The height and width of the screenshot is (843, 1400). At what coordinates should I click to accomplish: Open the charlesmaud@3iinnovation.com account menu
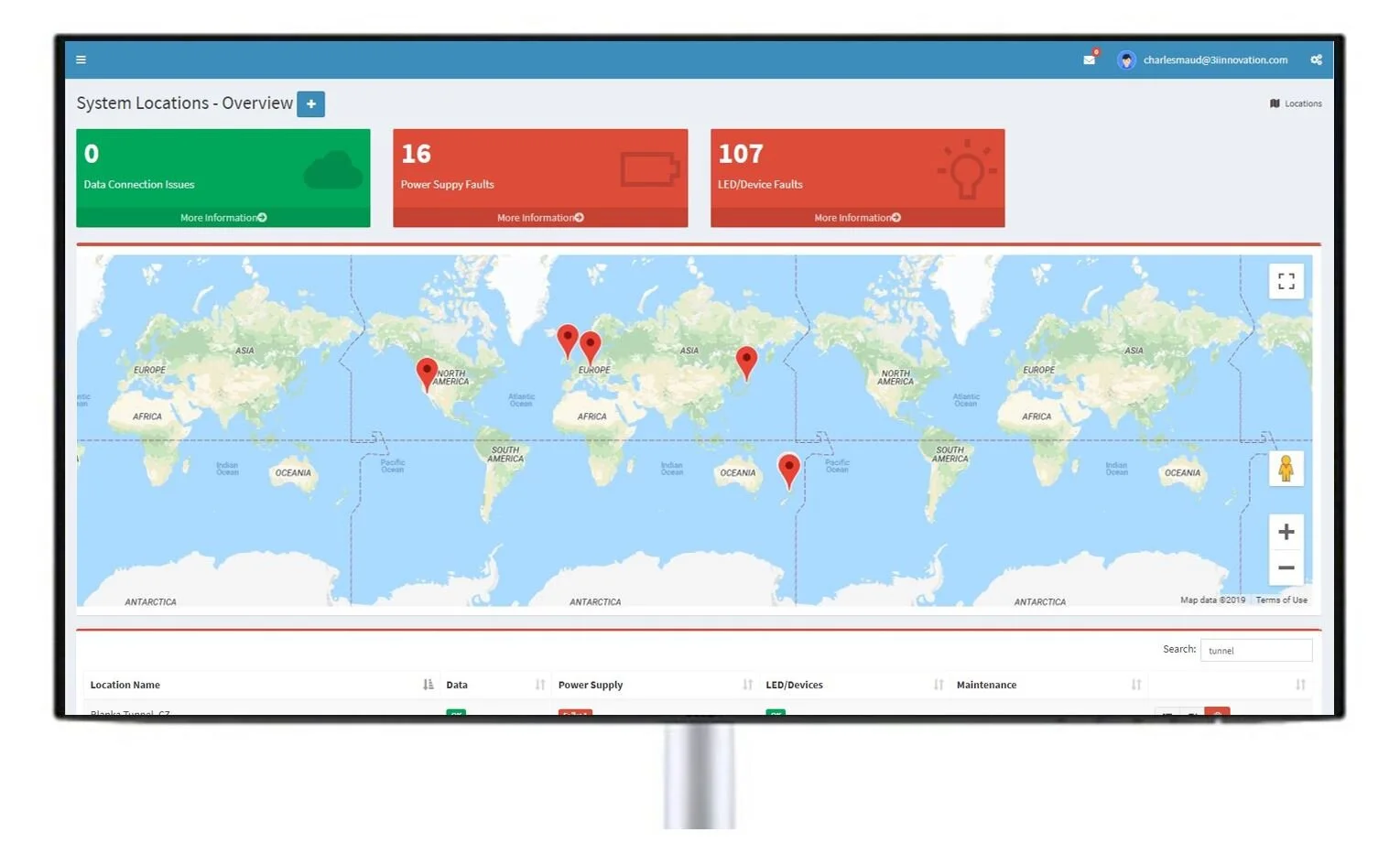pyautogui.click(x=1215, y=59)
